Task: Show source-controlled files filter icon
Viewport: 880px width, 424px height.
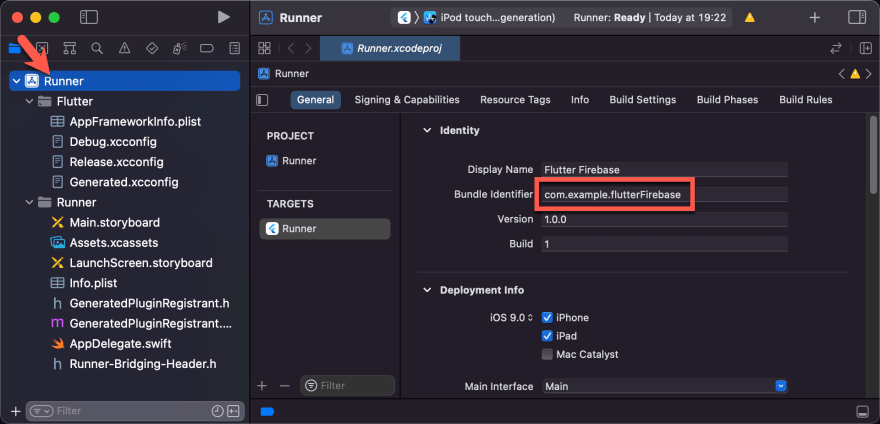Action: pos(233,411)
